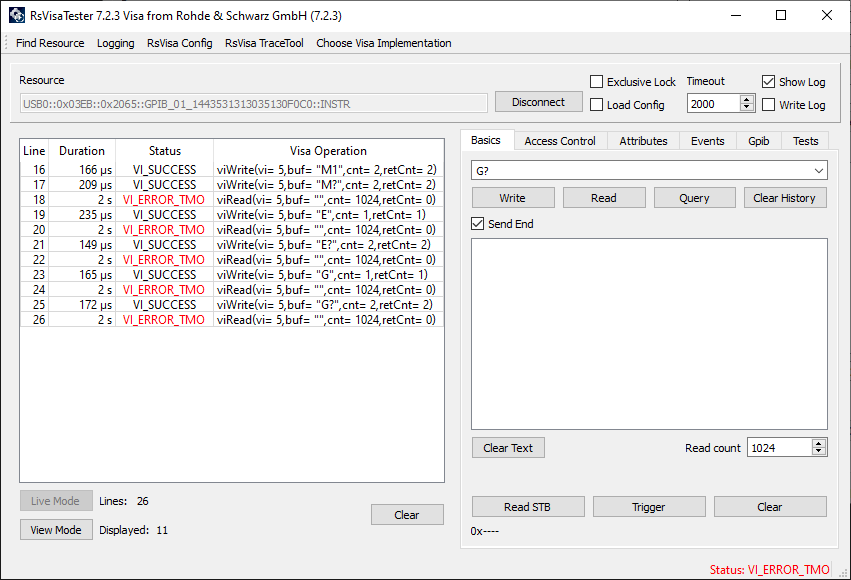
Task: Click the 235 µs duration cell
Action: click(x=82, y=215)
